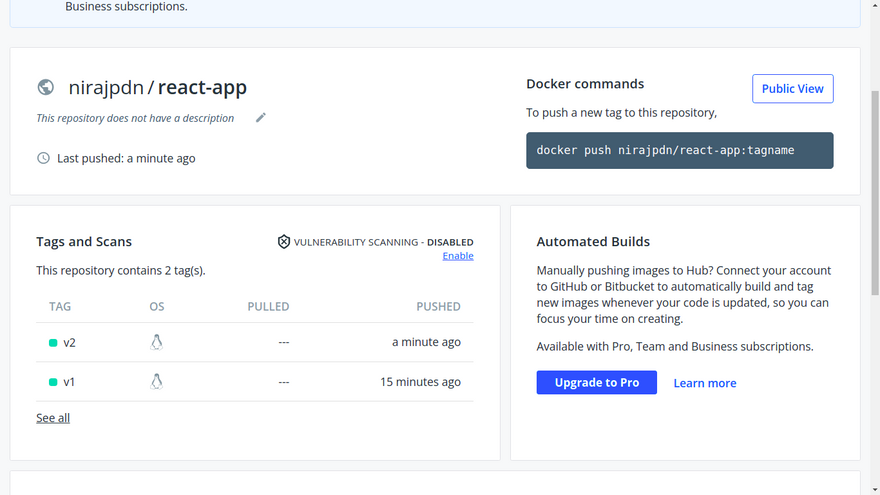Select the docker push command box
The width and height of the screenshot is (880, 495).
(679, 150)
